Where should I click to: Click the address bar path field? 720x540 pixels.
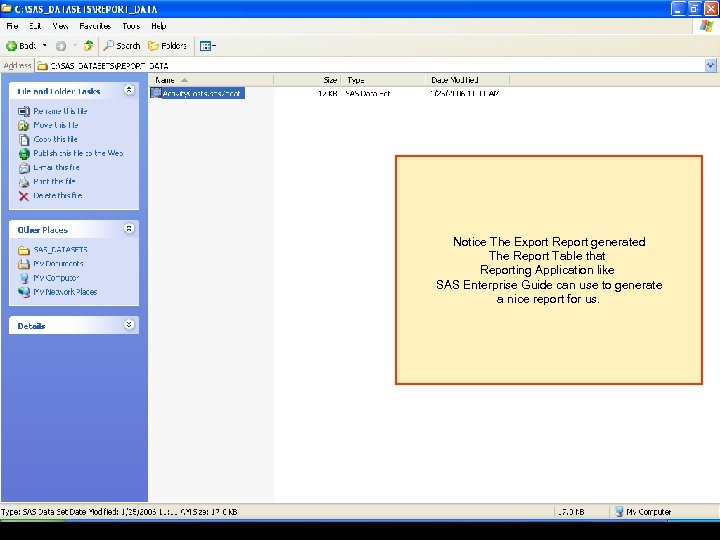pos(370,66)
